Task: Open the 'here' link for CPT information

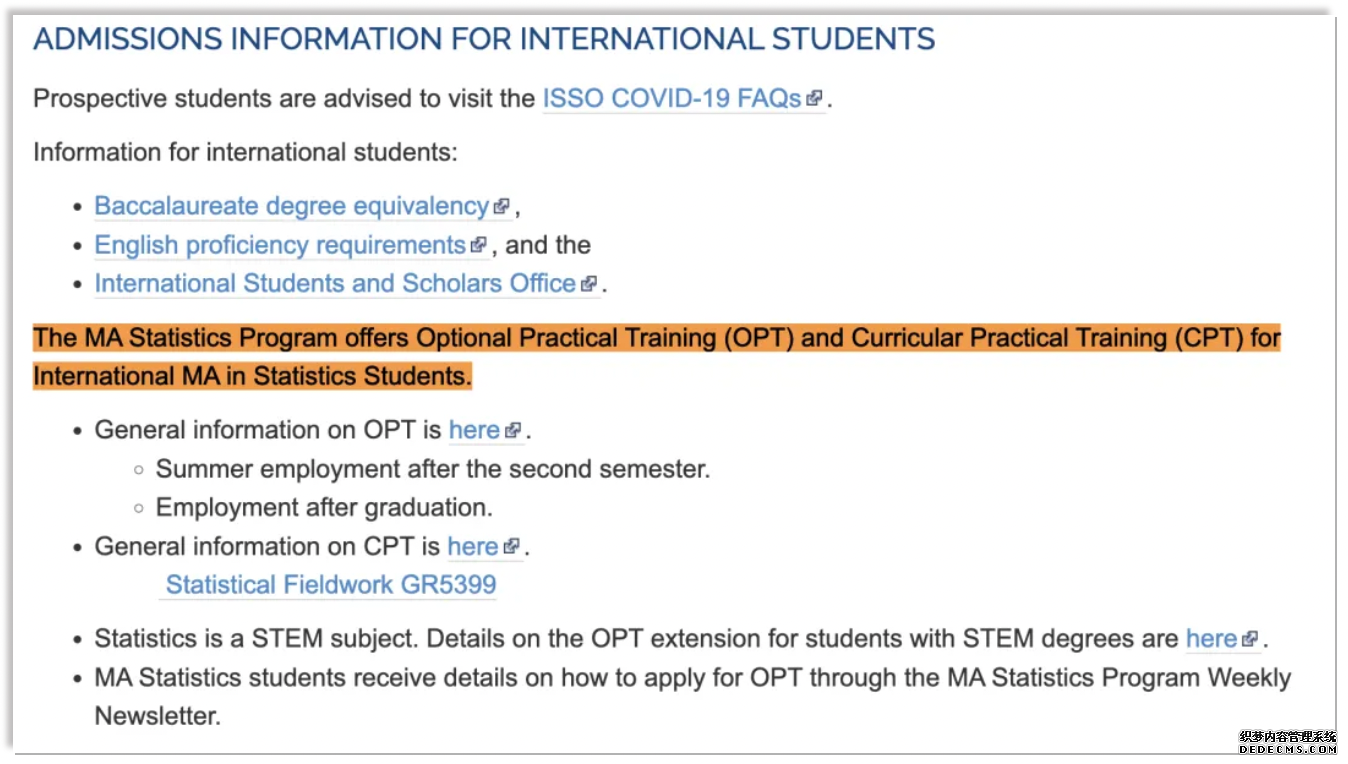Action: pyautogui.click(x=473, y=547)
